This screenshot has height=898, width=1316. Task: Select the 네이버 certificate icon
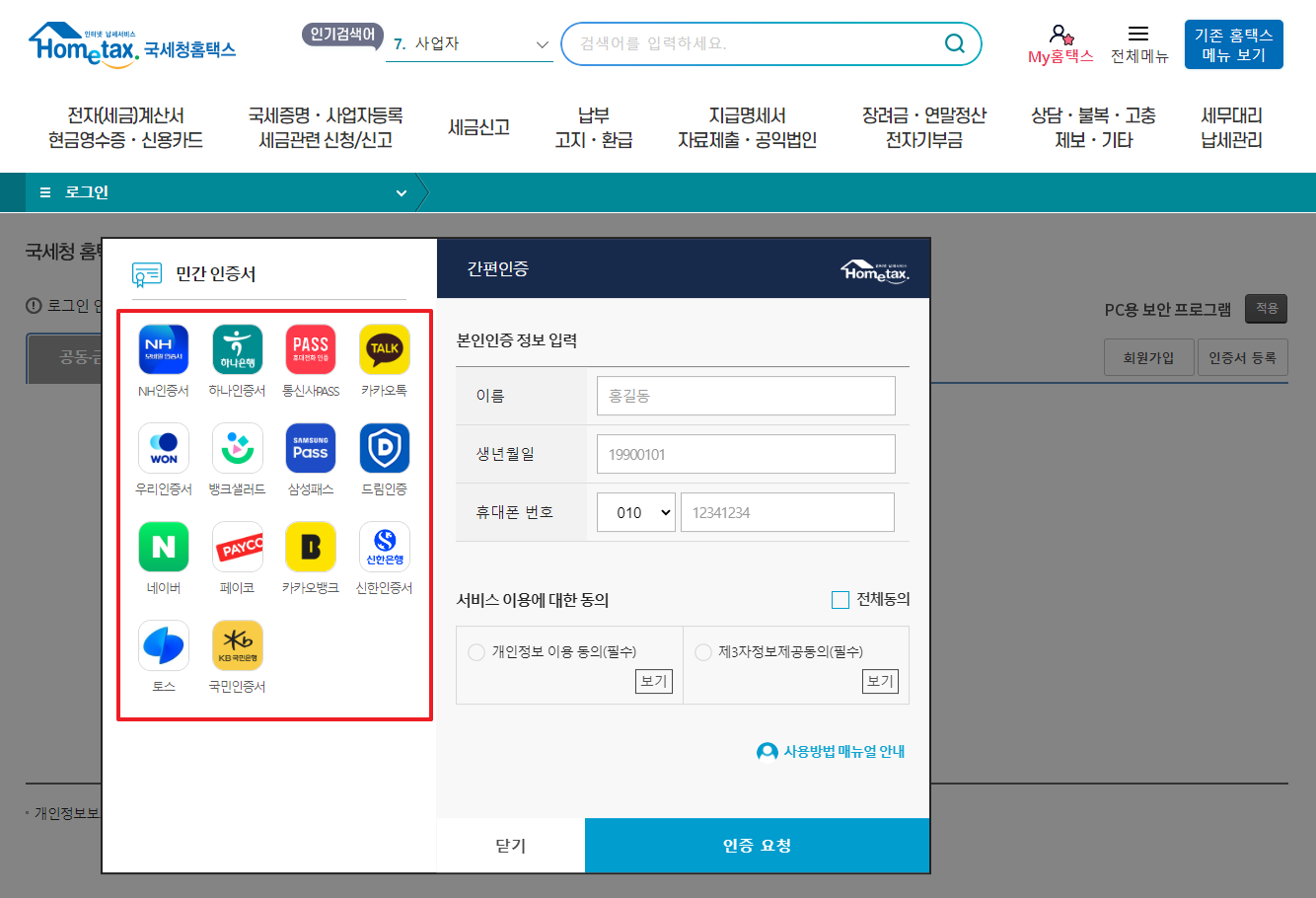tap(164, 547)
